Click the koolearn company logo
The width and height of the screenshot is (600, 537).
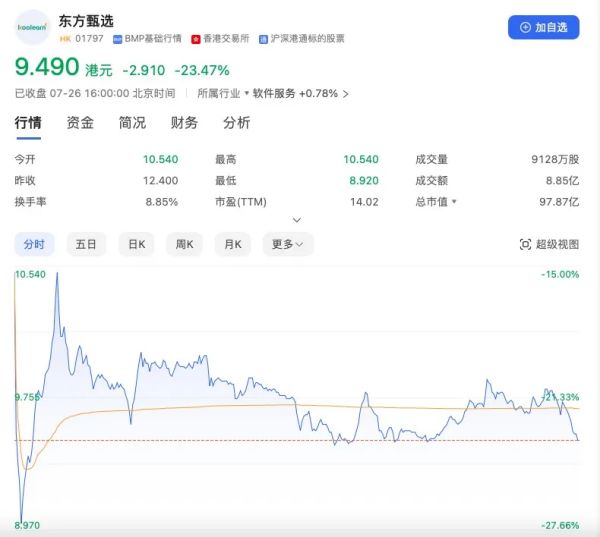(32, 28)
